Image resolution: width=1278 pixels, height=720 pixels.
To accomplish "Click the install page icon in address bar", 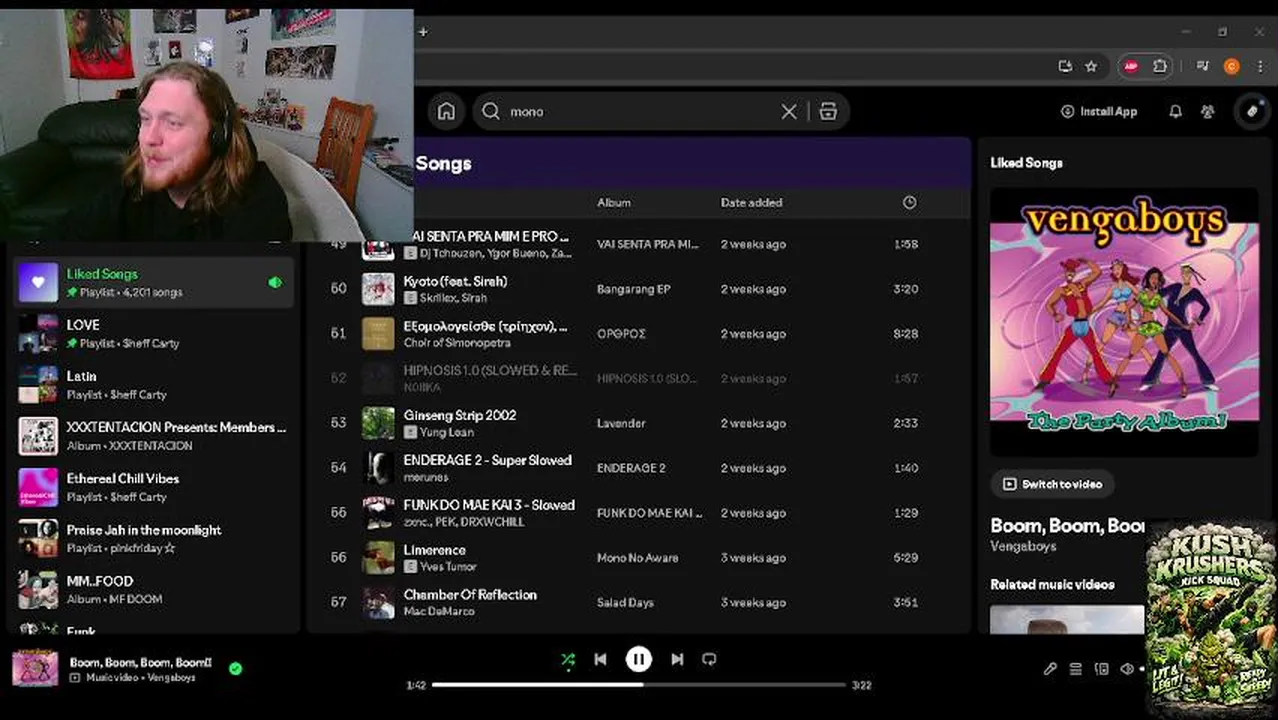I will point(1065,66).
